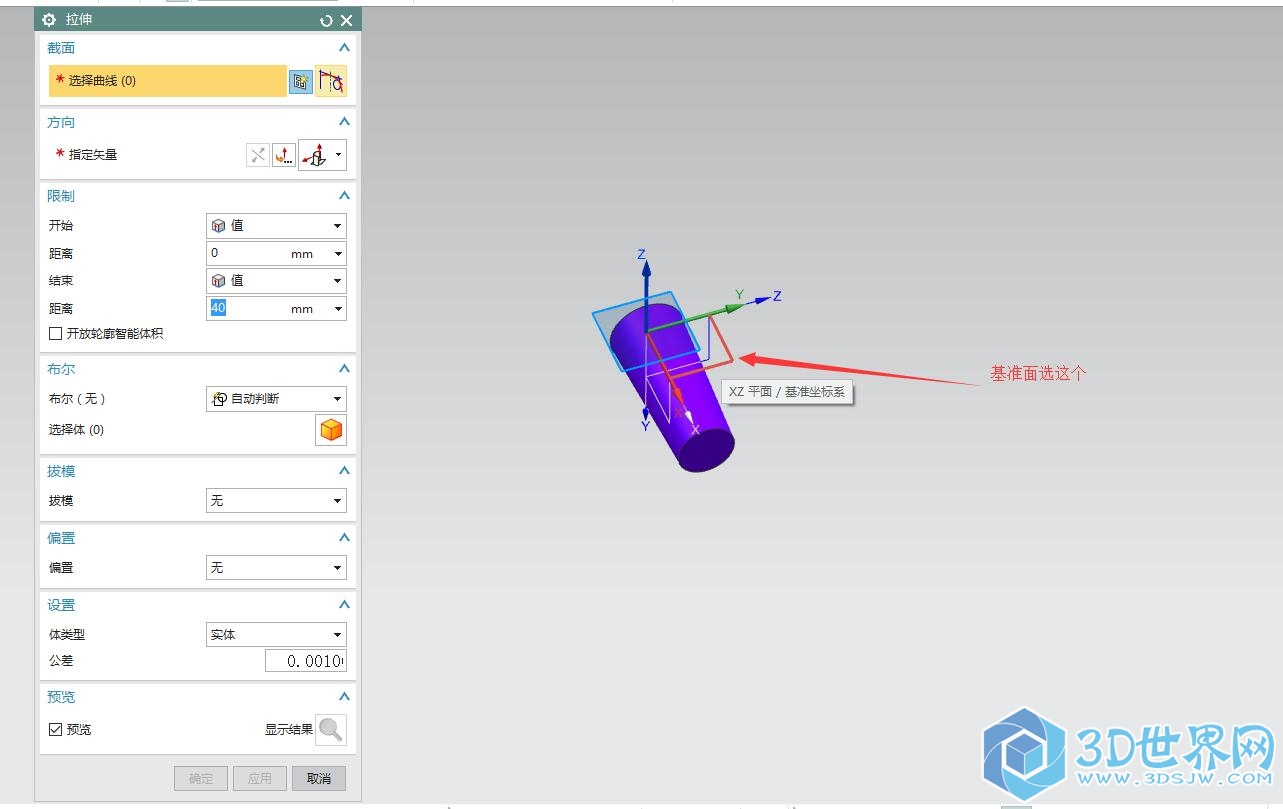Click the 确定 button
The height and width of the screenshot is (809, 1283).
tap(201, 778)
